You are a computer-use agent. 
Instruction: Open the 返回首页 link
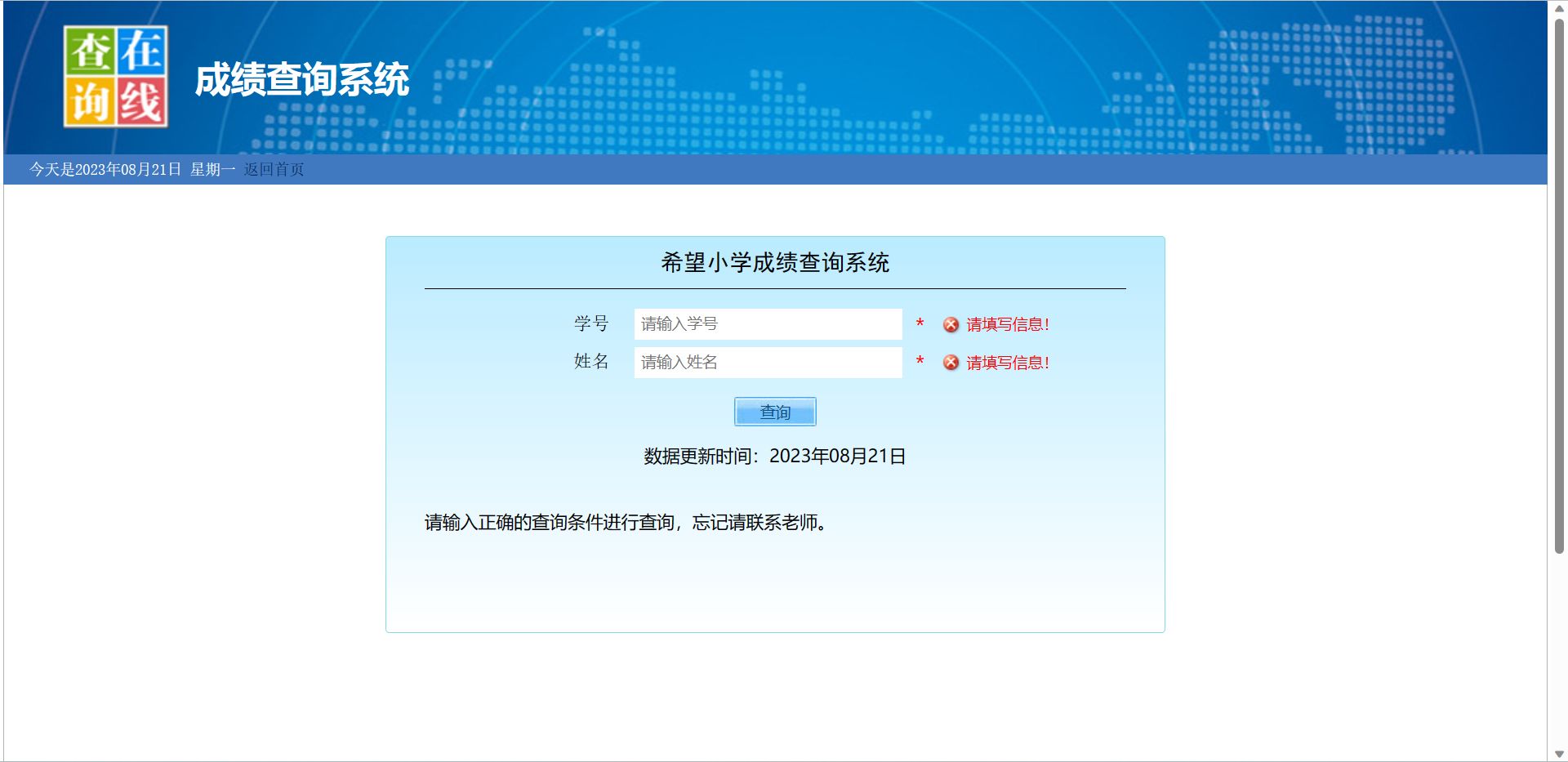[274, 169]
